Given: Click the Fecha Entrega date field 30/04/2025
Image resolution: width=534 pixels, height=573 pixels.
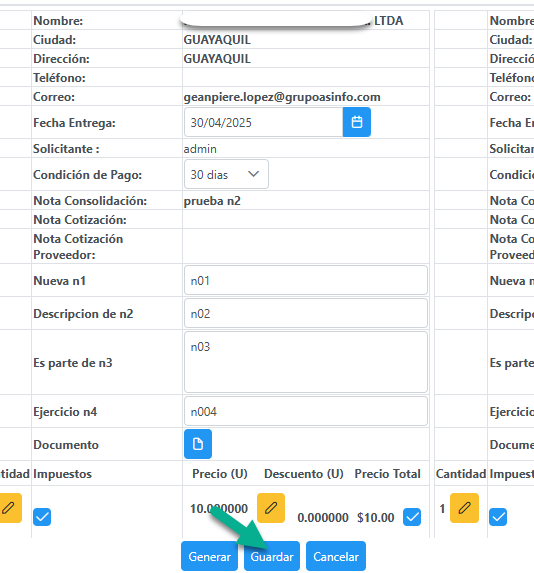Looking at the screenshot, I should (264, 122).
